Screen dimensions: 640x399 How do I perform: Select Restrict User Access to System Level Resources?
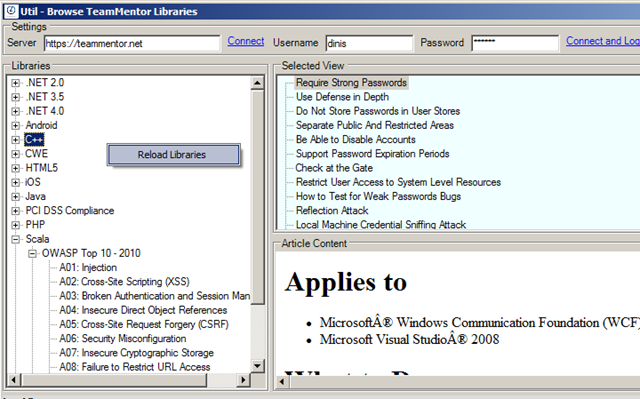398,182
